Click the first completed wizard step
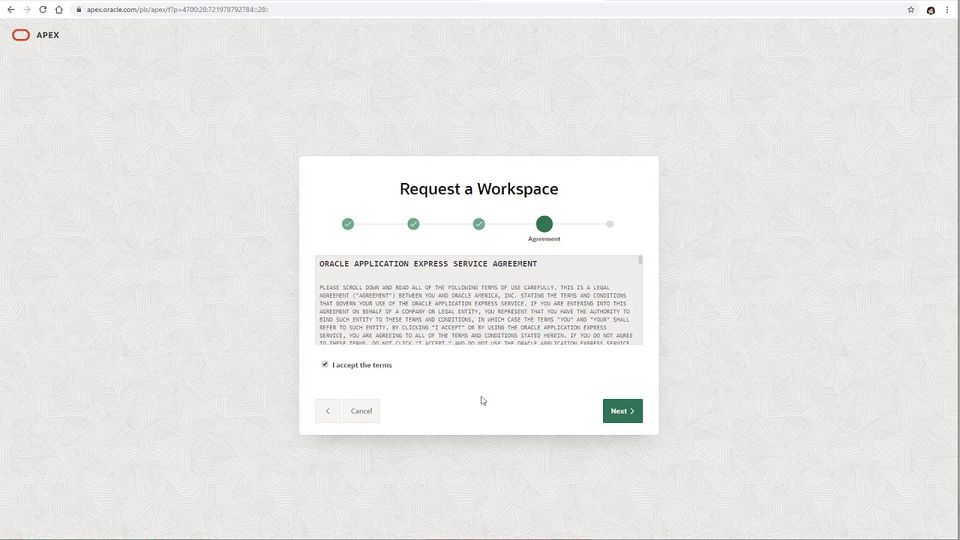The width and height of the screenshot is (960, 540). coord(348,224)
